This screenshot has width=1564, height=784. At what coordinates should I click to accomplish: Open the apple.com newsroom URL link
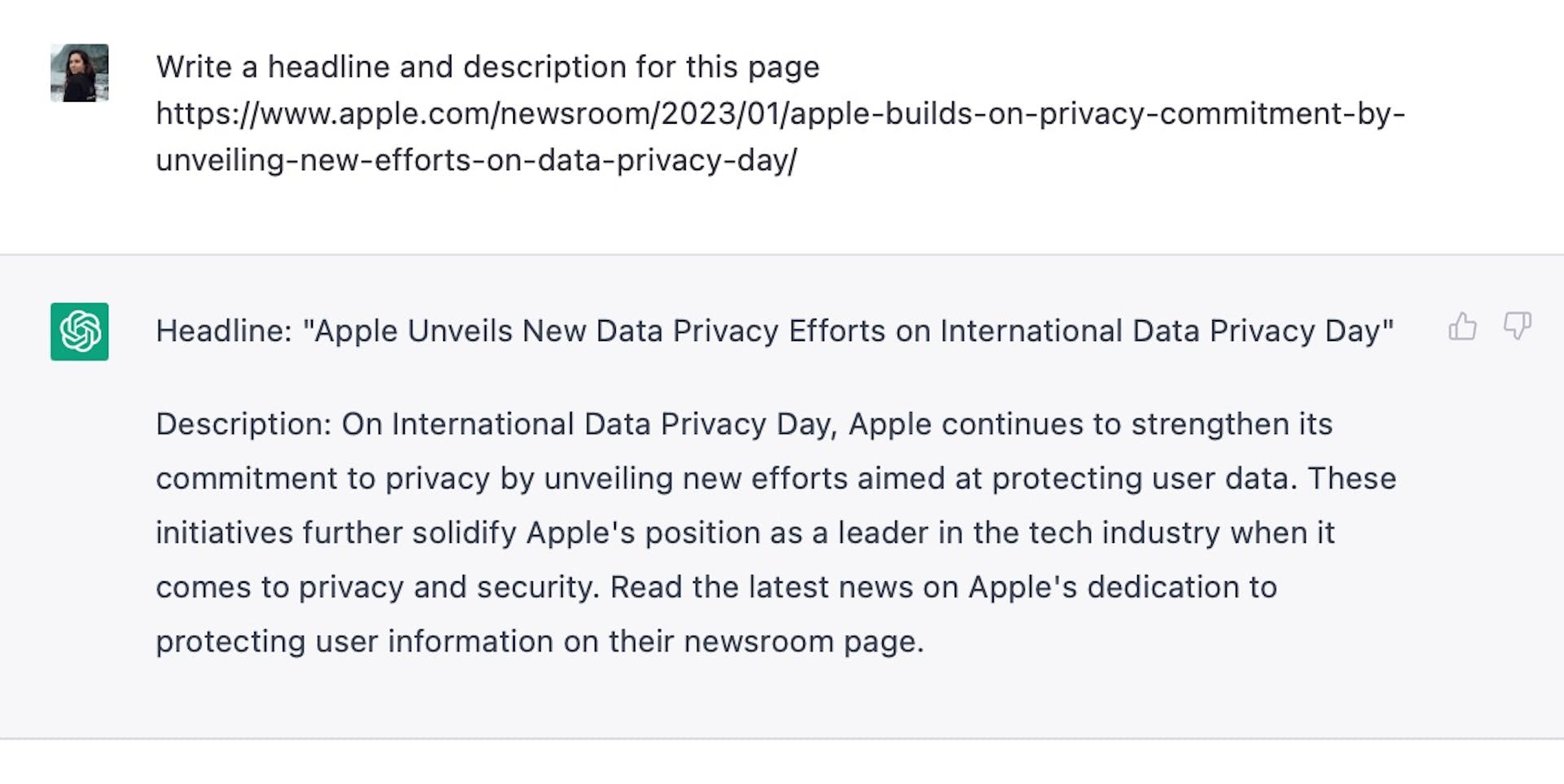click(780, 114)
